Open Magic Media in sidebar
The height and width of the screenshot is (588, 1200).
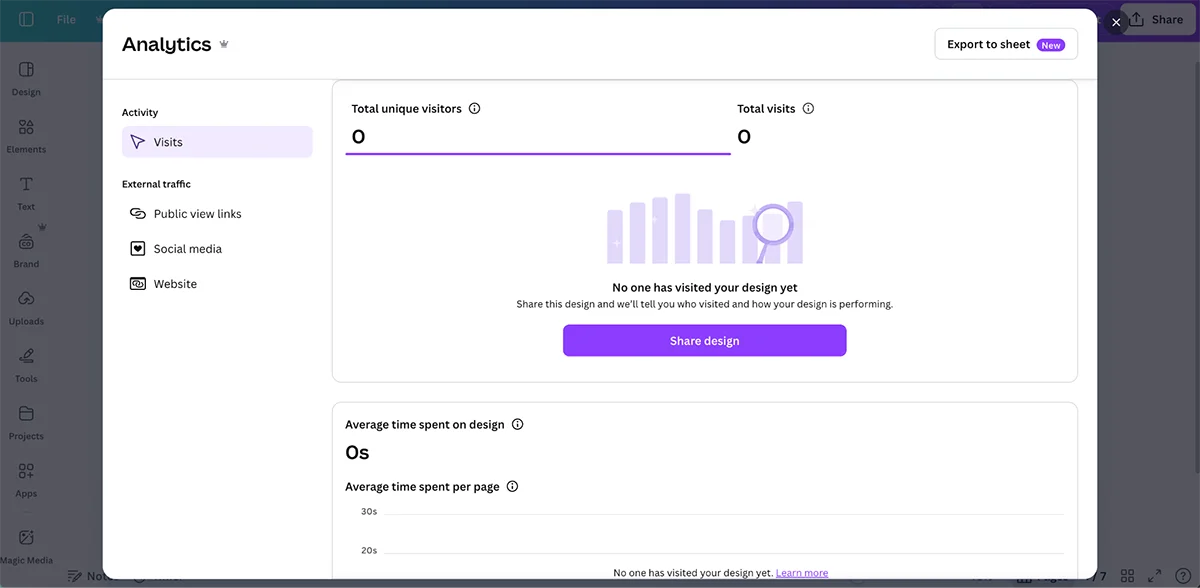[26, 546]
